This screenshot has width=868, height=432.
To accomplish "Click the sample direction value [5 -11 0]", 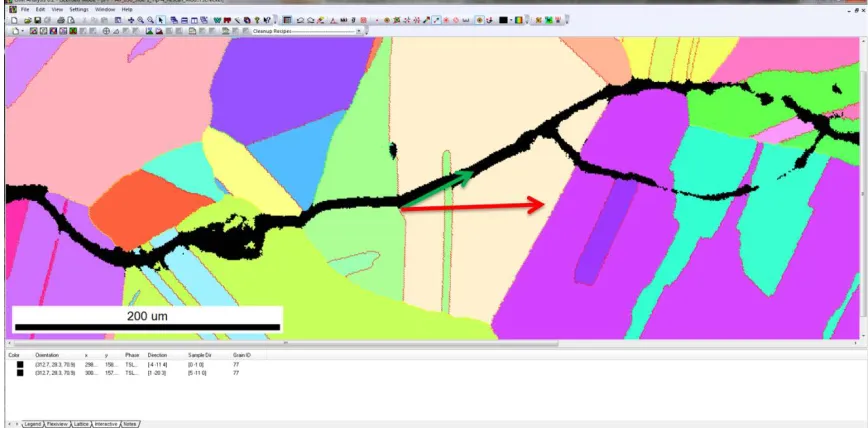I will (x=197, y=373).
